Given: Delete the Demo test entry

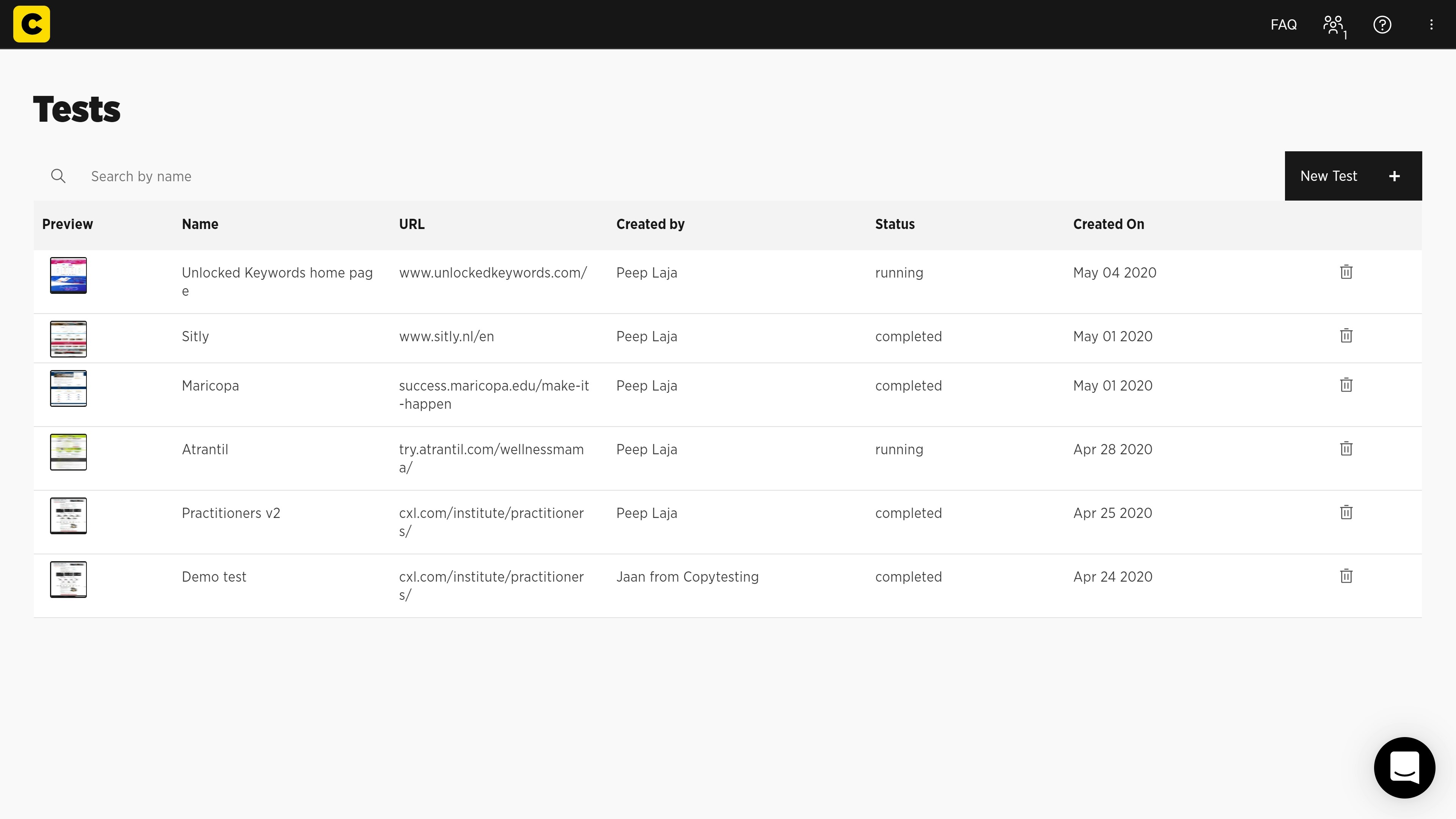Looking at the screenshot, I should click(1346, 576).
